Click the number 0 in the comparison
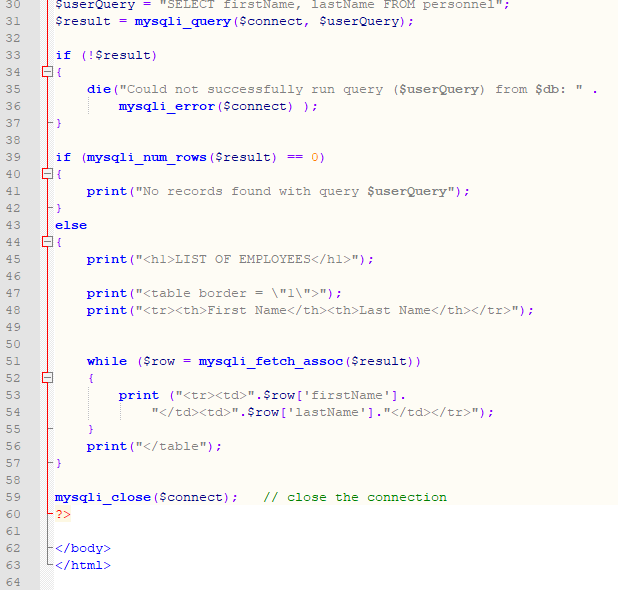618x590 pixels. tap(315, 157)
